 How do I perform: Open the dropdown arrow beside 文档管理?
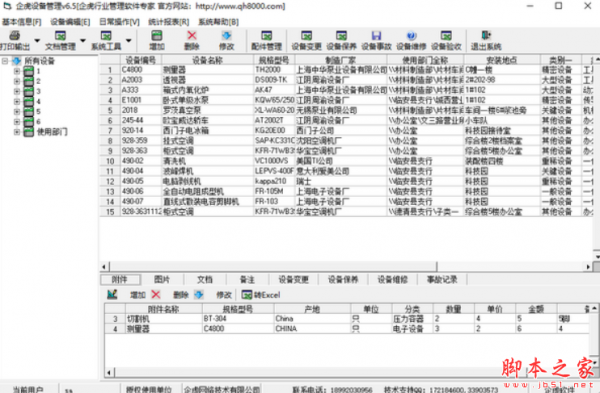(83, 40)
